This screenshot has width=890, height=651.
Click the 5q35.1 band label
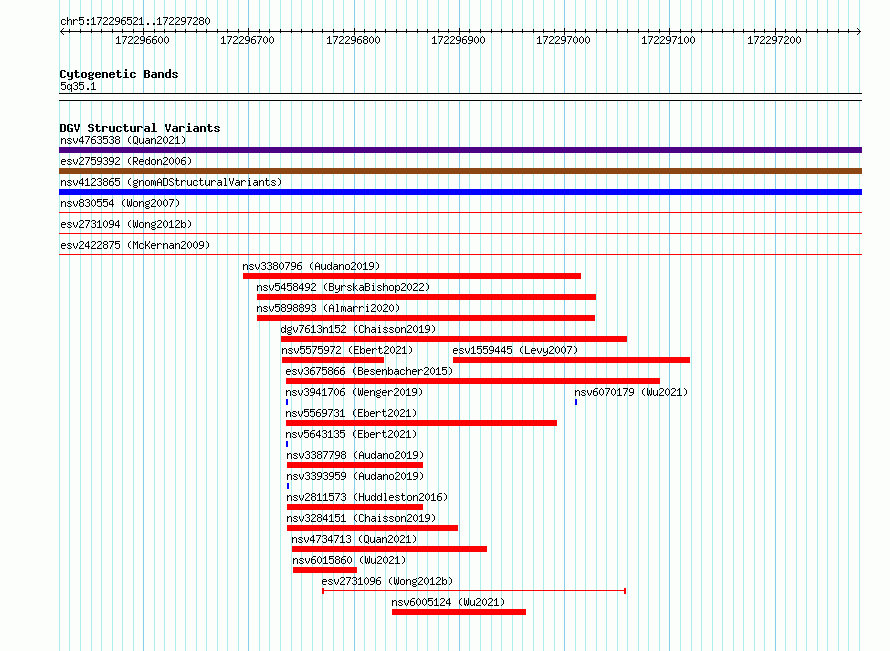[78, 86]
